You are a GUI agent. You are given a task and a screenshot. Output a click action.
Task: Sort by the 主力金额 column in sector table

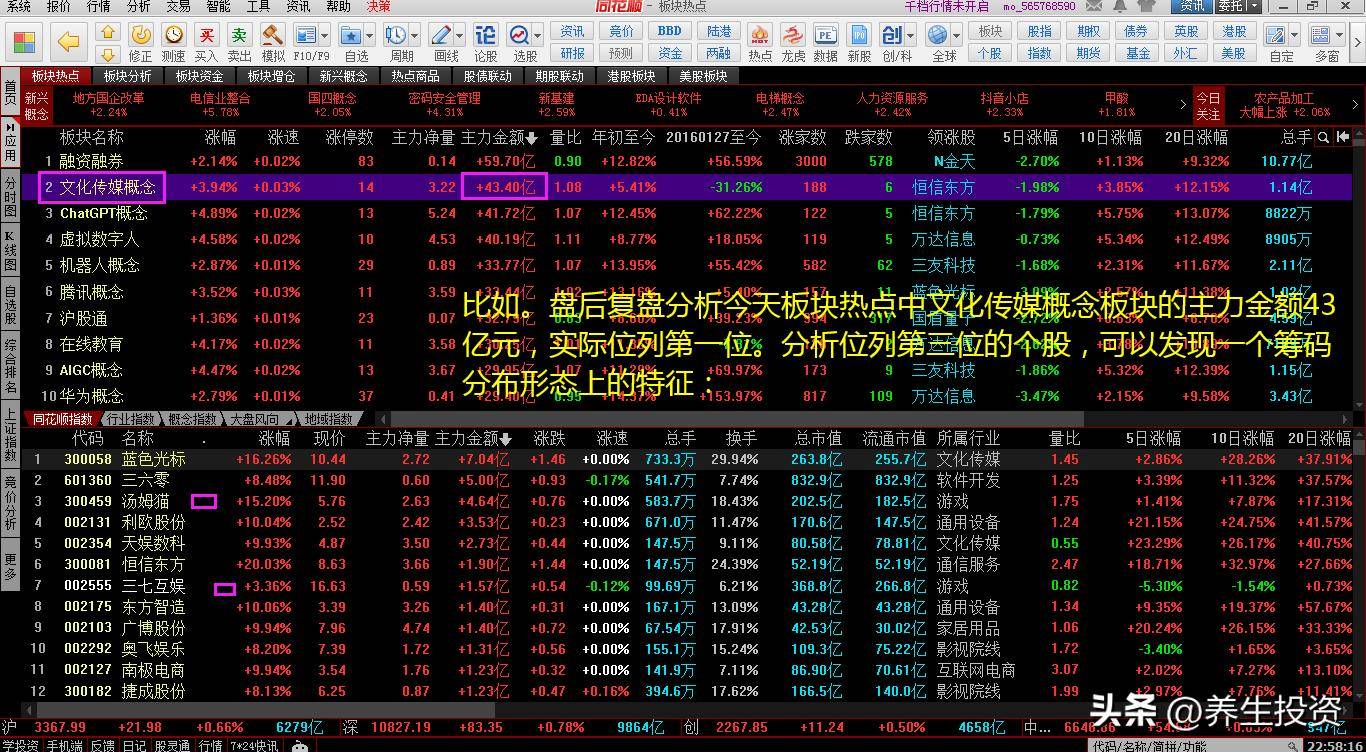click(x=498, y=137)
